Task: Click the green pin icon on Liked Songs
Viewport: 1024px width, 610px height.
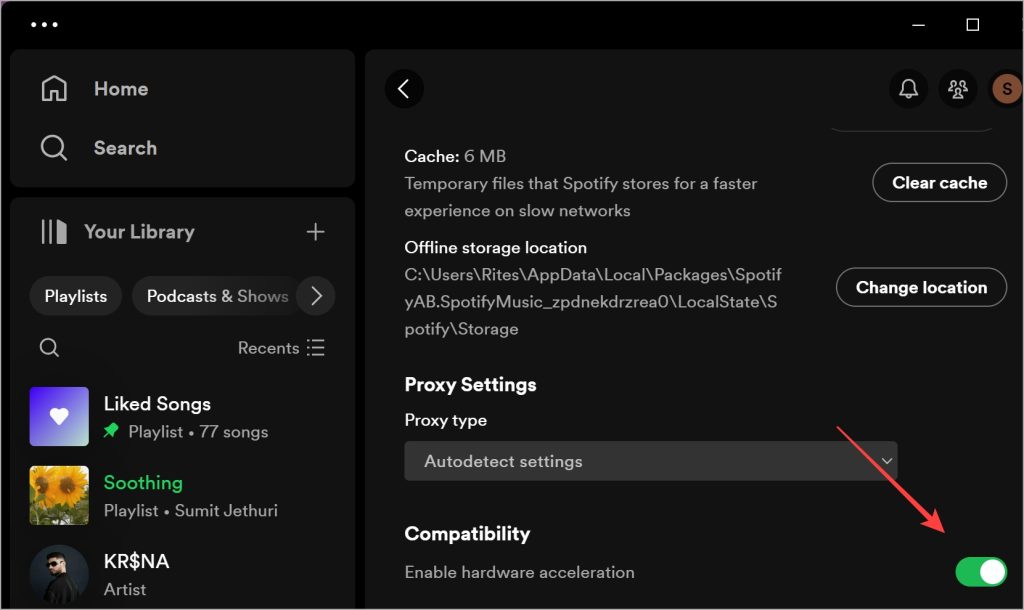Action: click(x=112, y=431)
